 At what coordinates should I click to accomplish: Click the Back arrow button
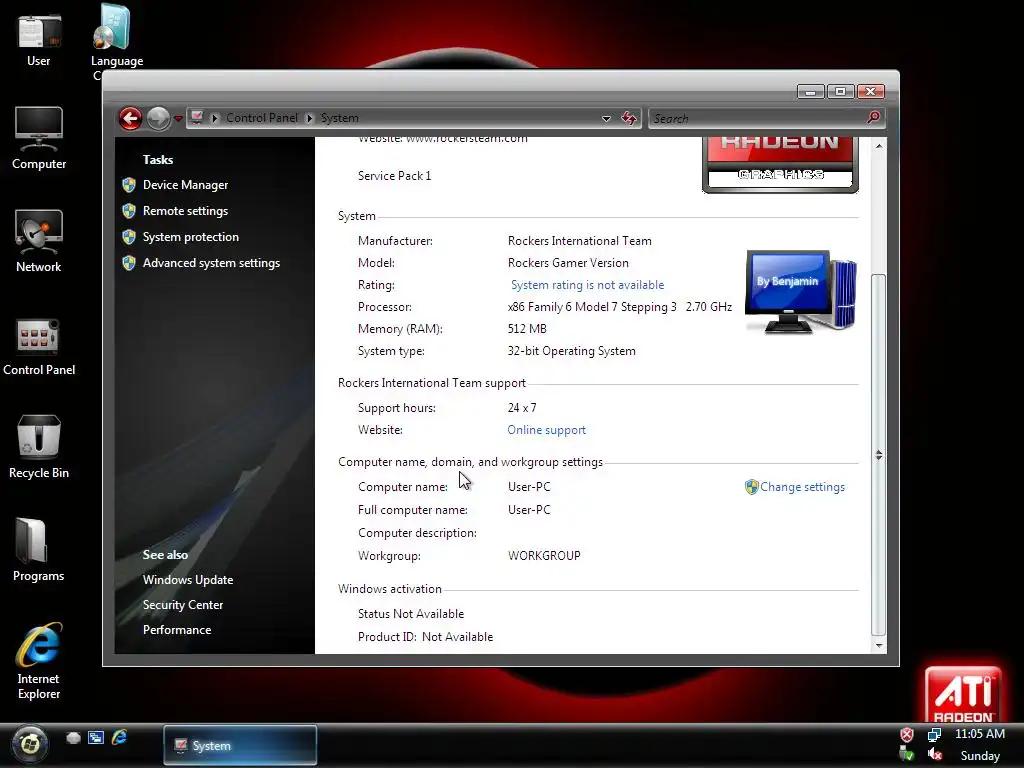coord(131,118)
